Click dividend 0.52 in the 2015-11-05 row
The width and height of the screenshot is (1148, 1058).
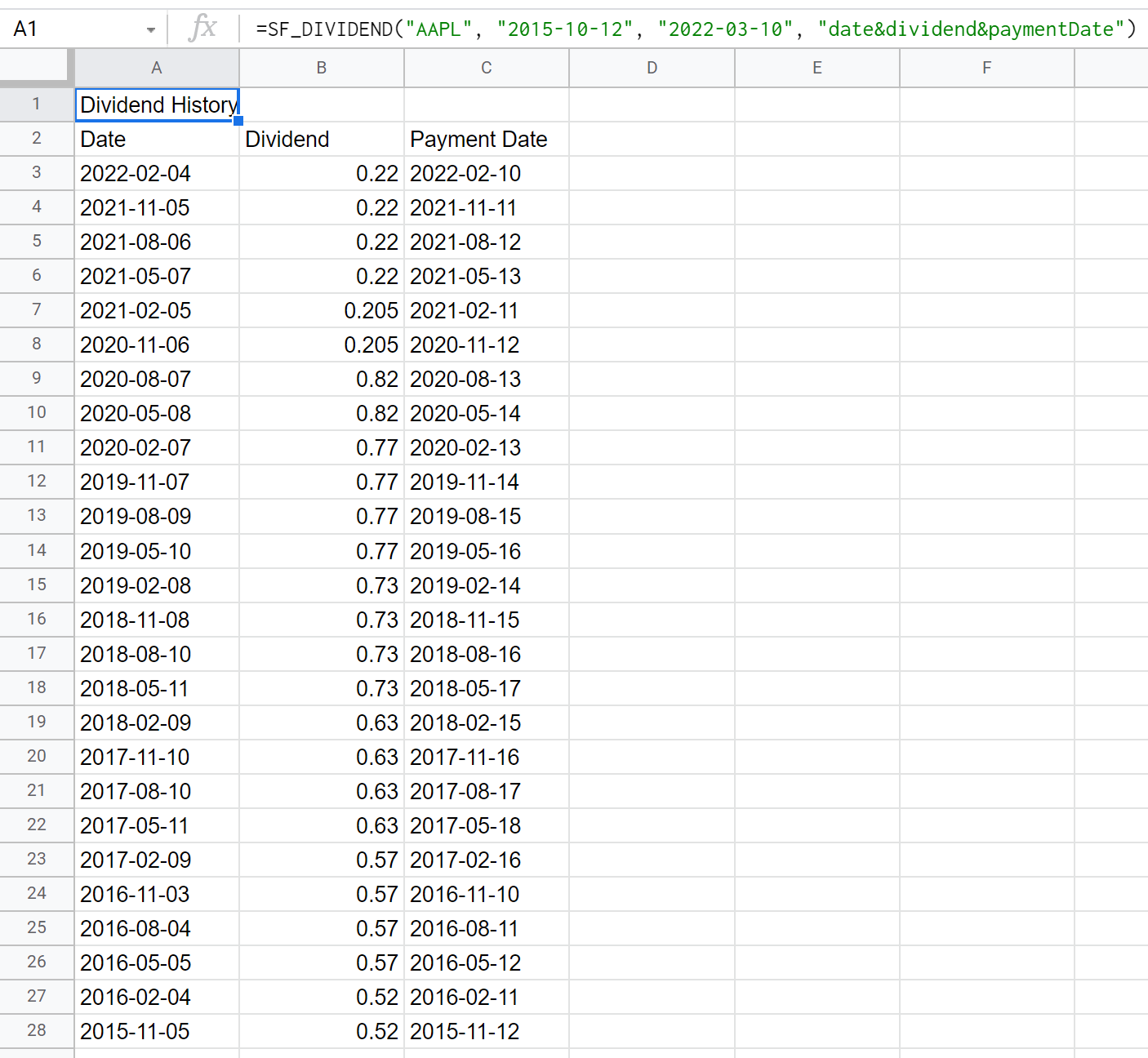322,1031
